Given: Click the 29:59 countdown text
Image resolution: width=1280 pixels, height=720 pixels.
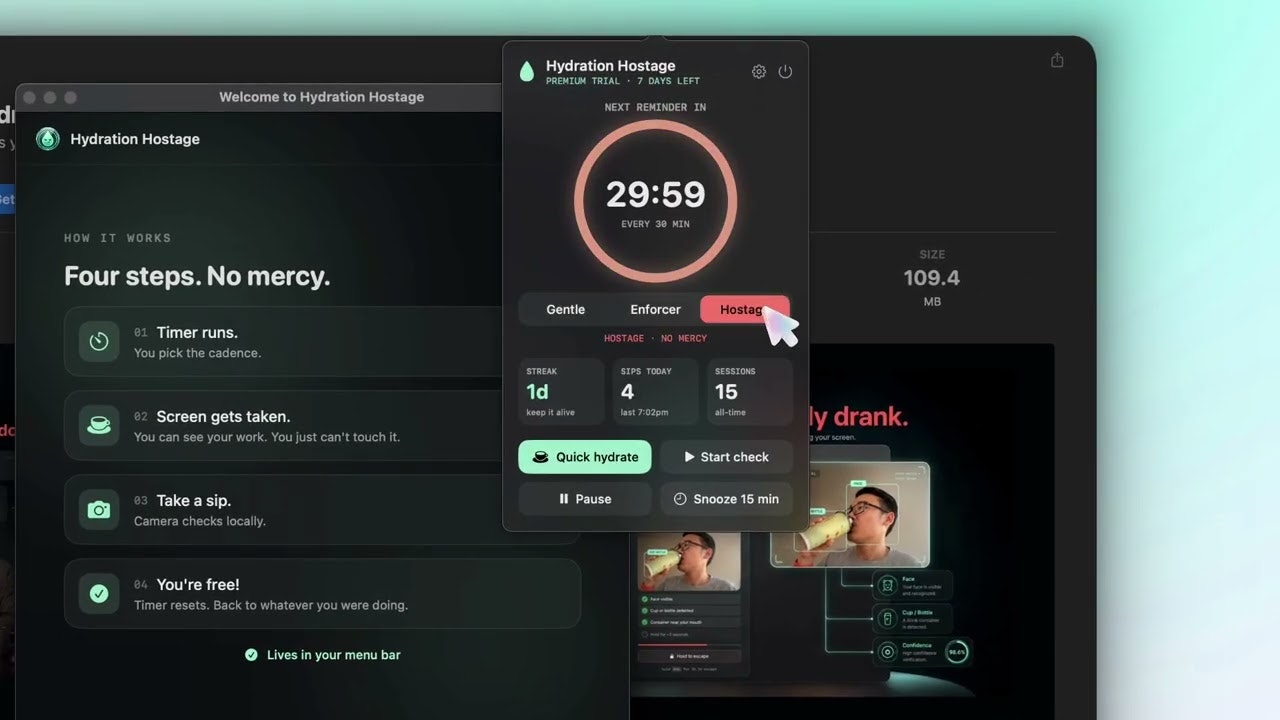Looking at the screenshot, I should pos(655,194).
